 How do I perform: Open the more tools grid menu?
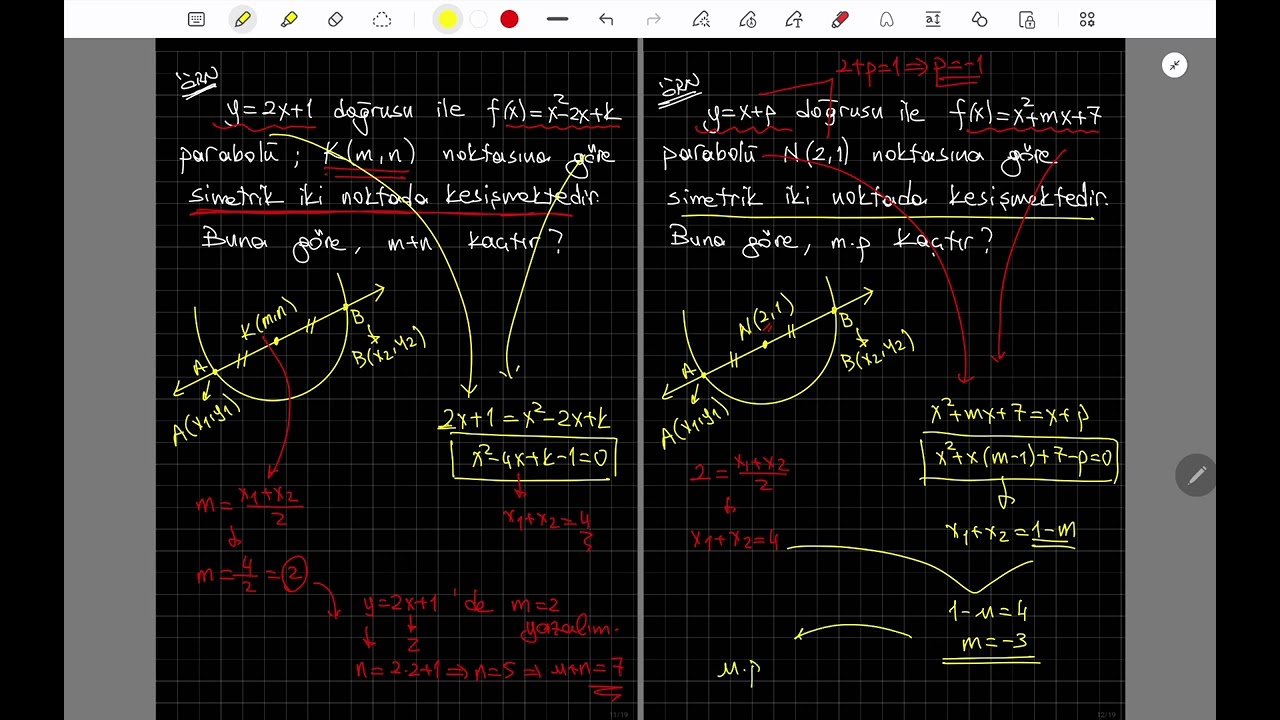pyautogui.click(x=1087, y=19)
